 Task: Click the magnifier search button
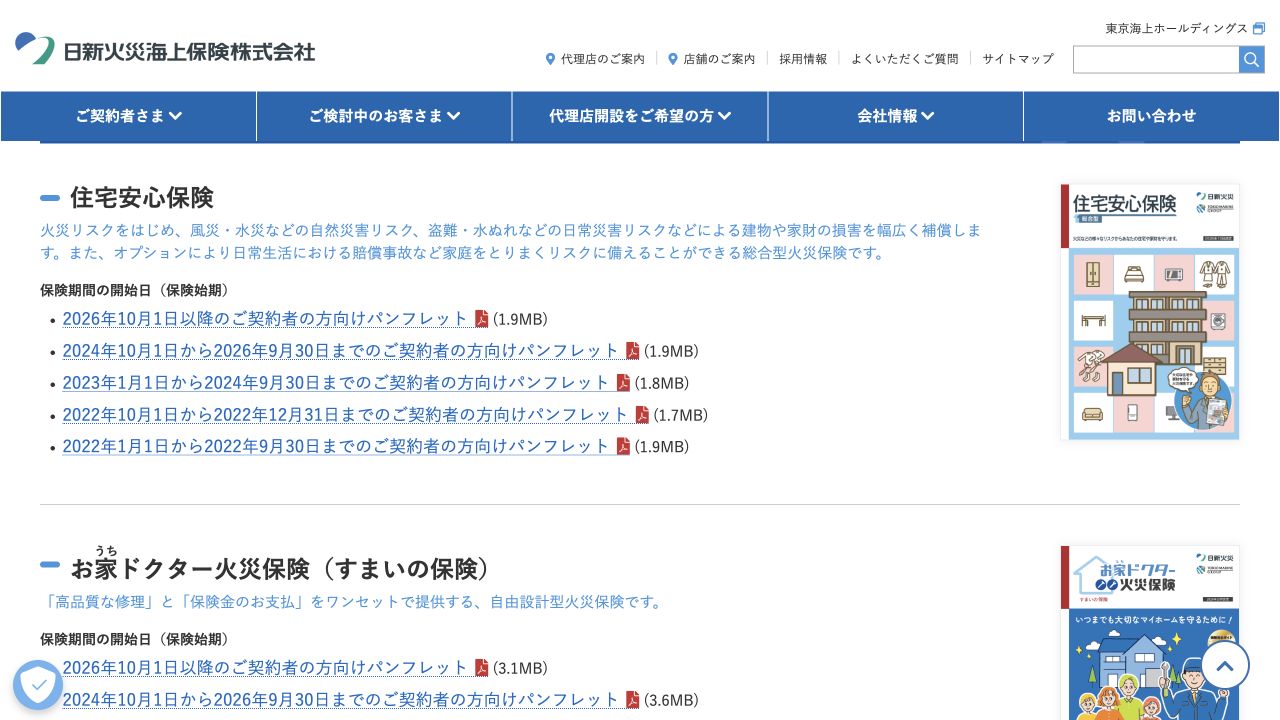point(1252,59)
